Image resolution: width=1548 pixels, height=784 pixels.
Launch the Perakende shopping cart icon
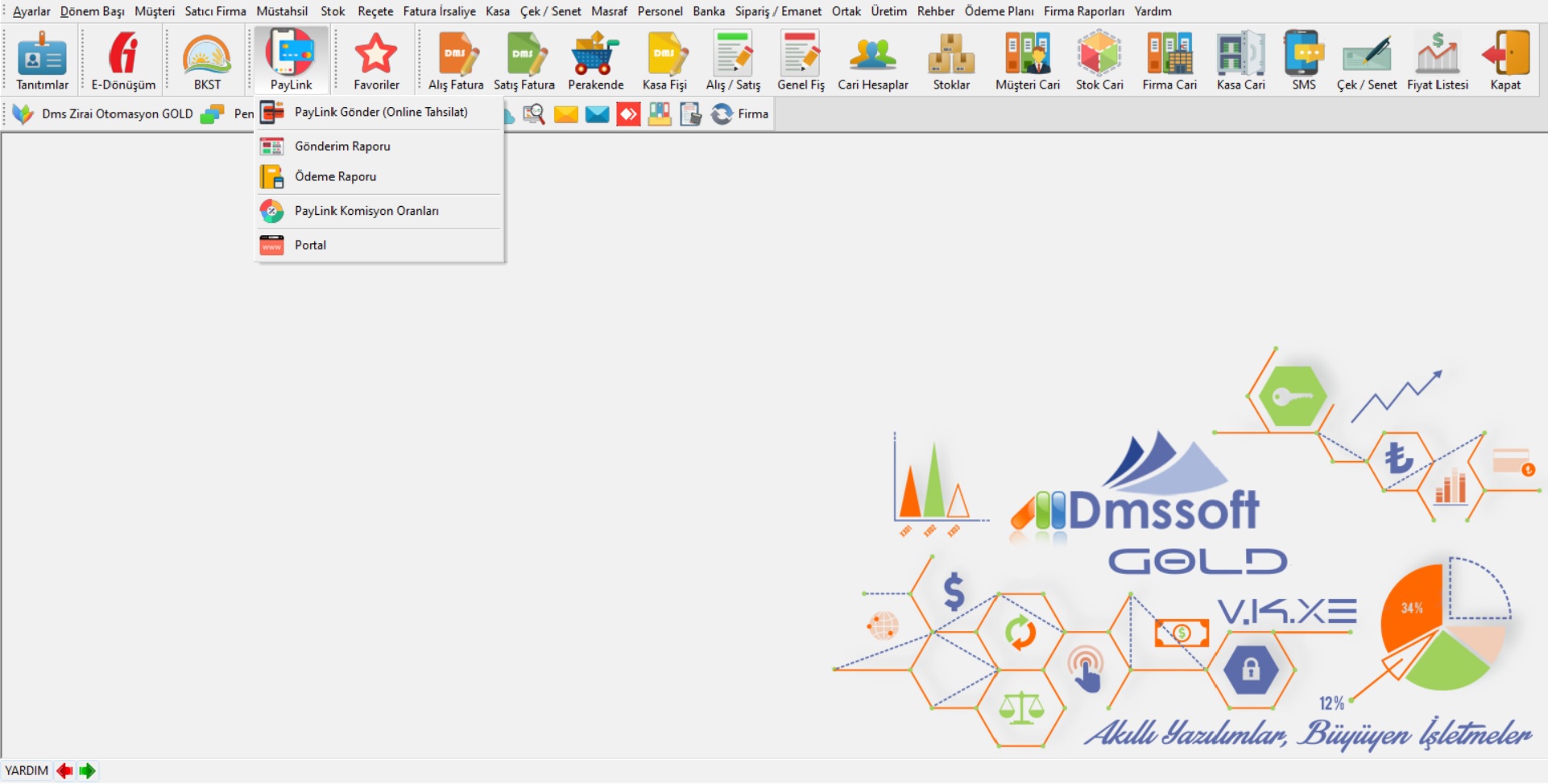(595, 61)
